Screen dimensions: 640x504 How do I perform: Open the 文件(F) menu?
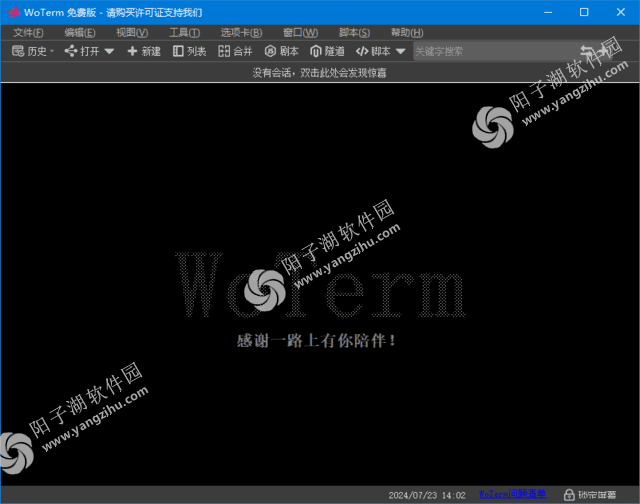28,33
